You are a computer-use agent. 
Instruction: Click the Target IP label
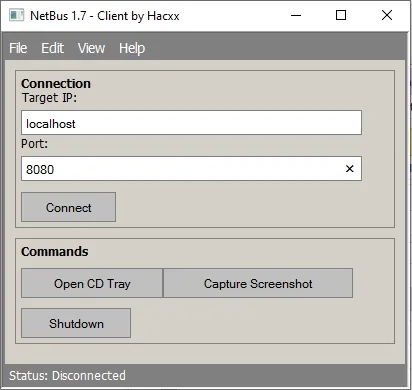(49, 98)
